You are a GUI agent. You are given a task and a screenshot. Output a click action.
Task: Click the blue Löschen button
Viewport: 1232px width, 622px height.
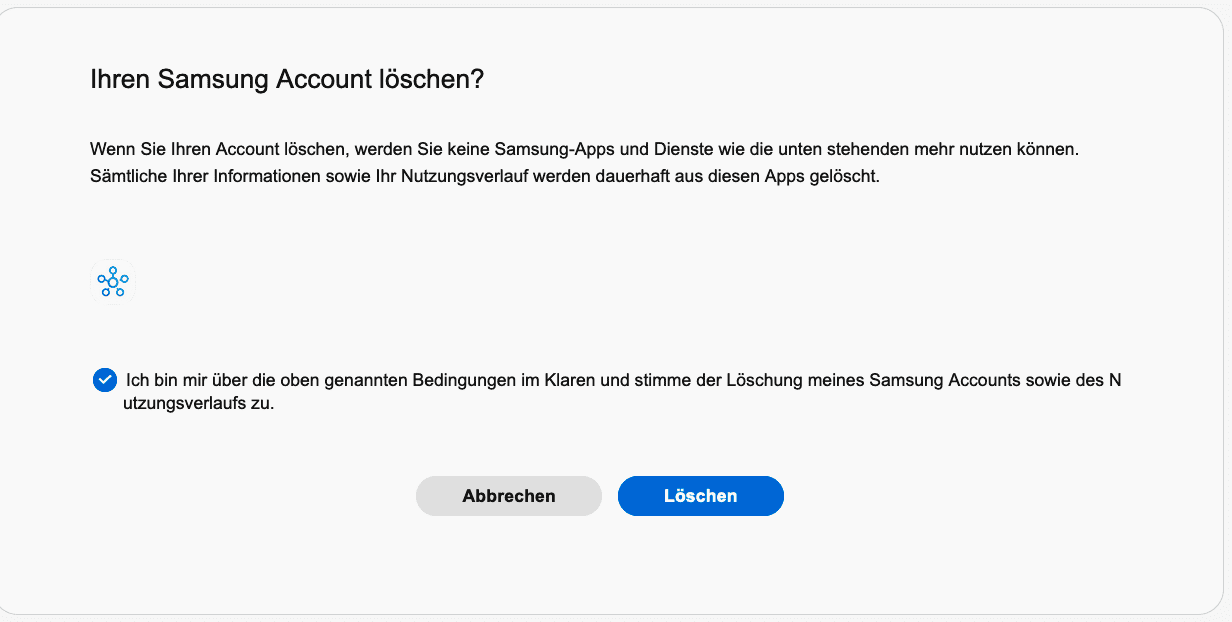click(701, 496)
